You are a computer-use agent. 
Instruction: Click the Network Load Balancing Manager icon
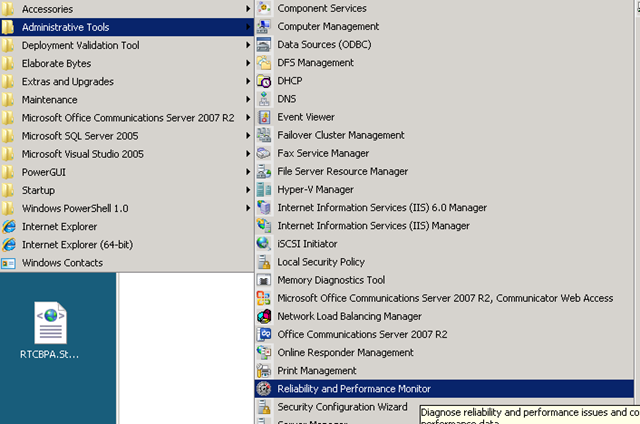(264, 316)
